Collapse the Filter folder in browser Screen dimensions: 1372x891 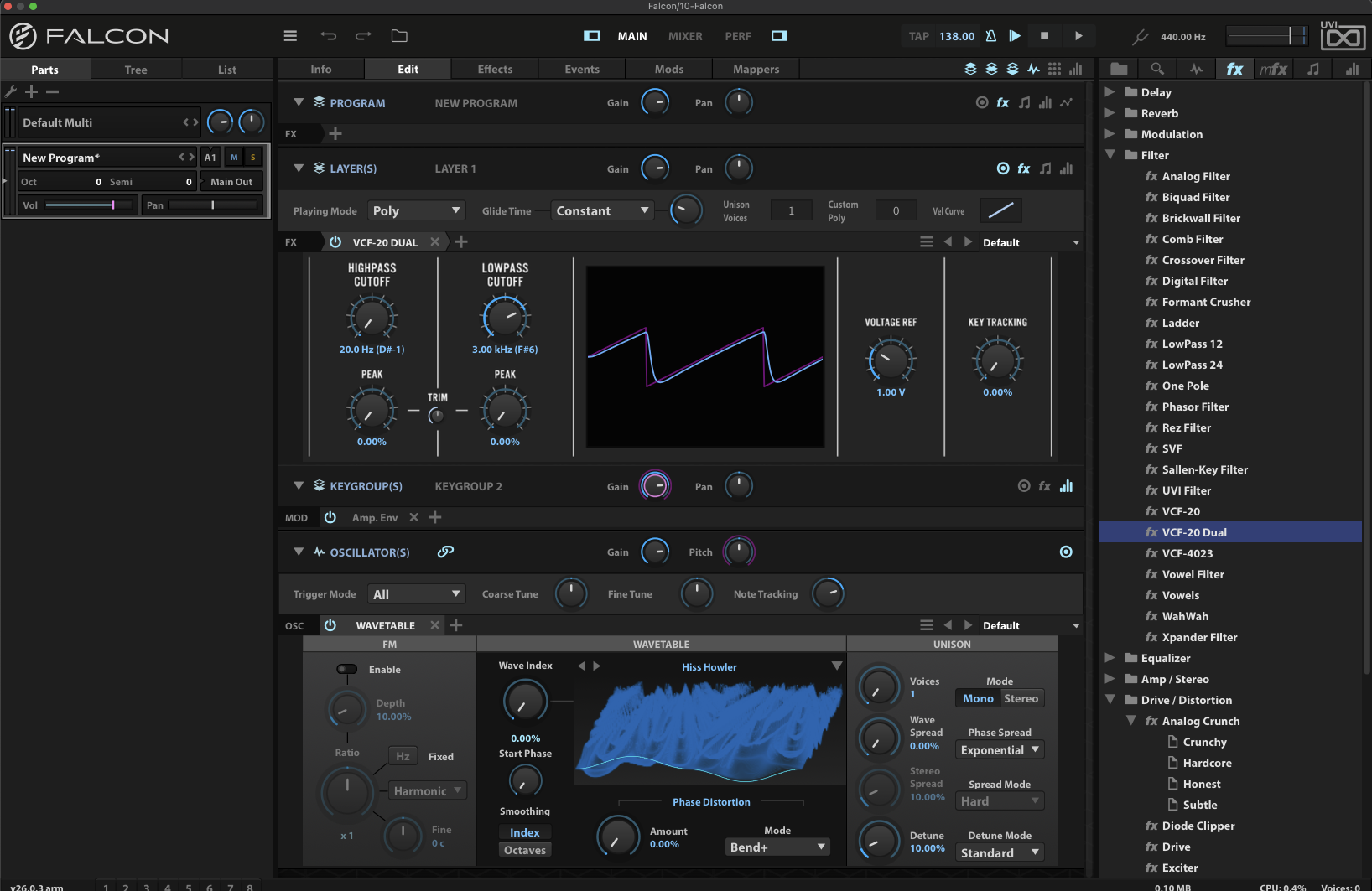(1110, 155)
